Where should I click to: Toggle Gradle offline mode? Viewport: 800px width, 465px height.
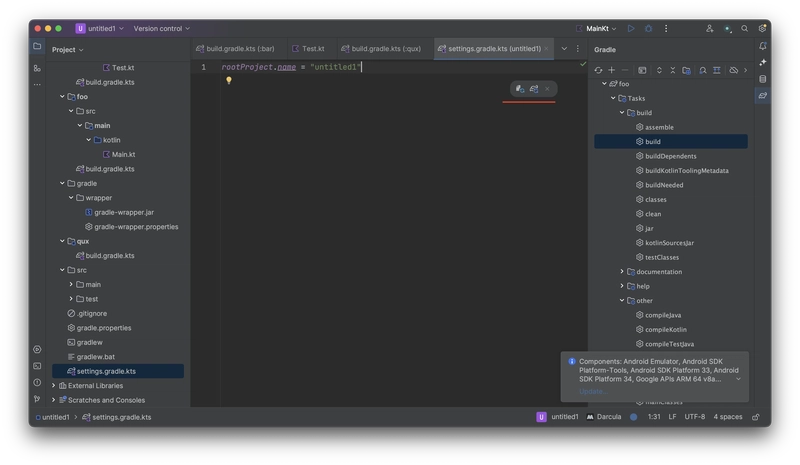tap(734, 70)
